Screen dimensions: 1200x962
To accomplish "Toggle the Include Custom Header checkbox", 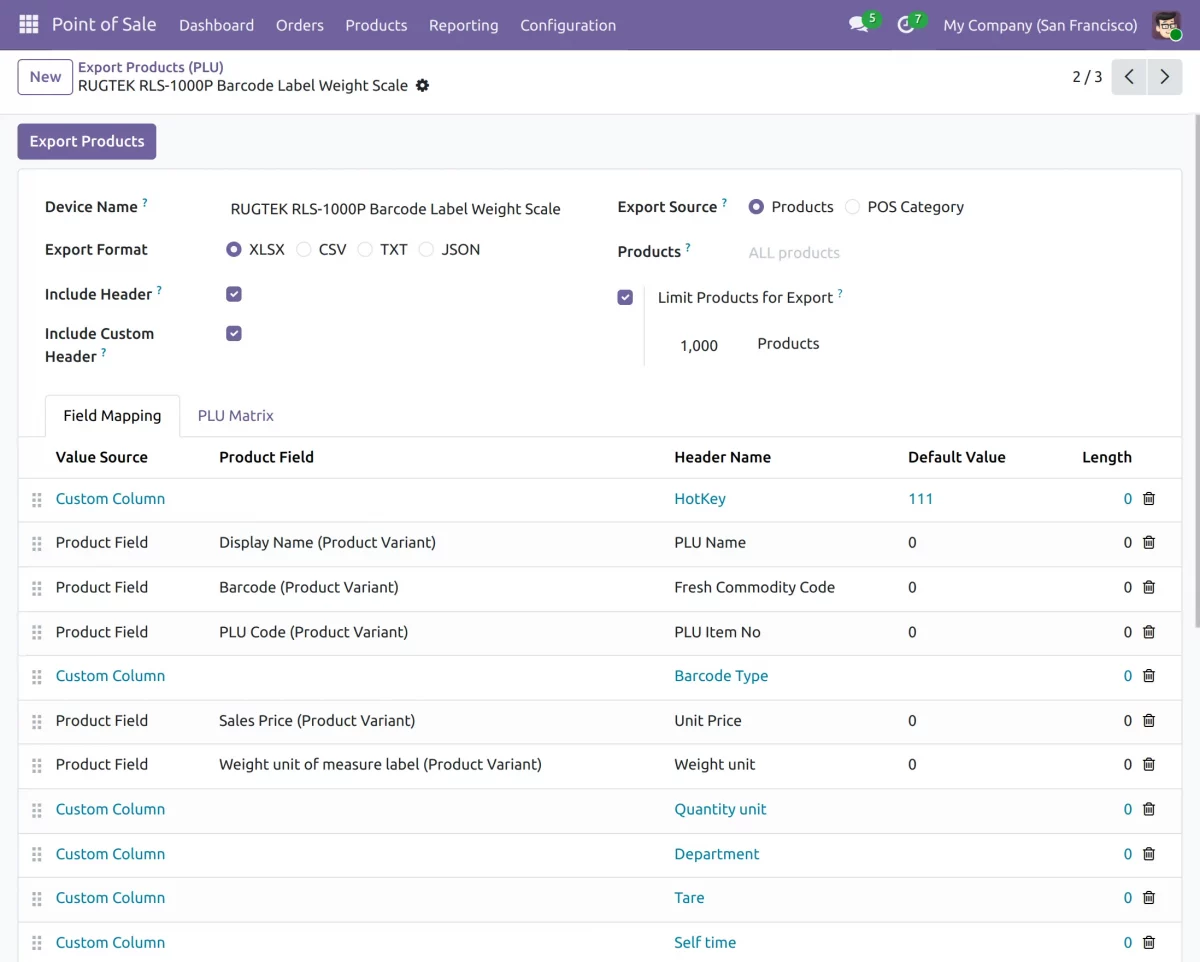I will click(x=234, y=334).
